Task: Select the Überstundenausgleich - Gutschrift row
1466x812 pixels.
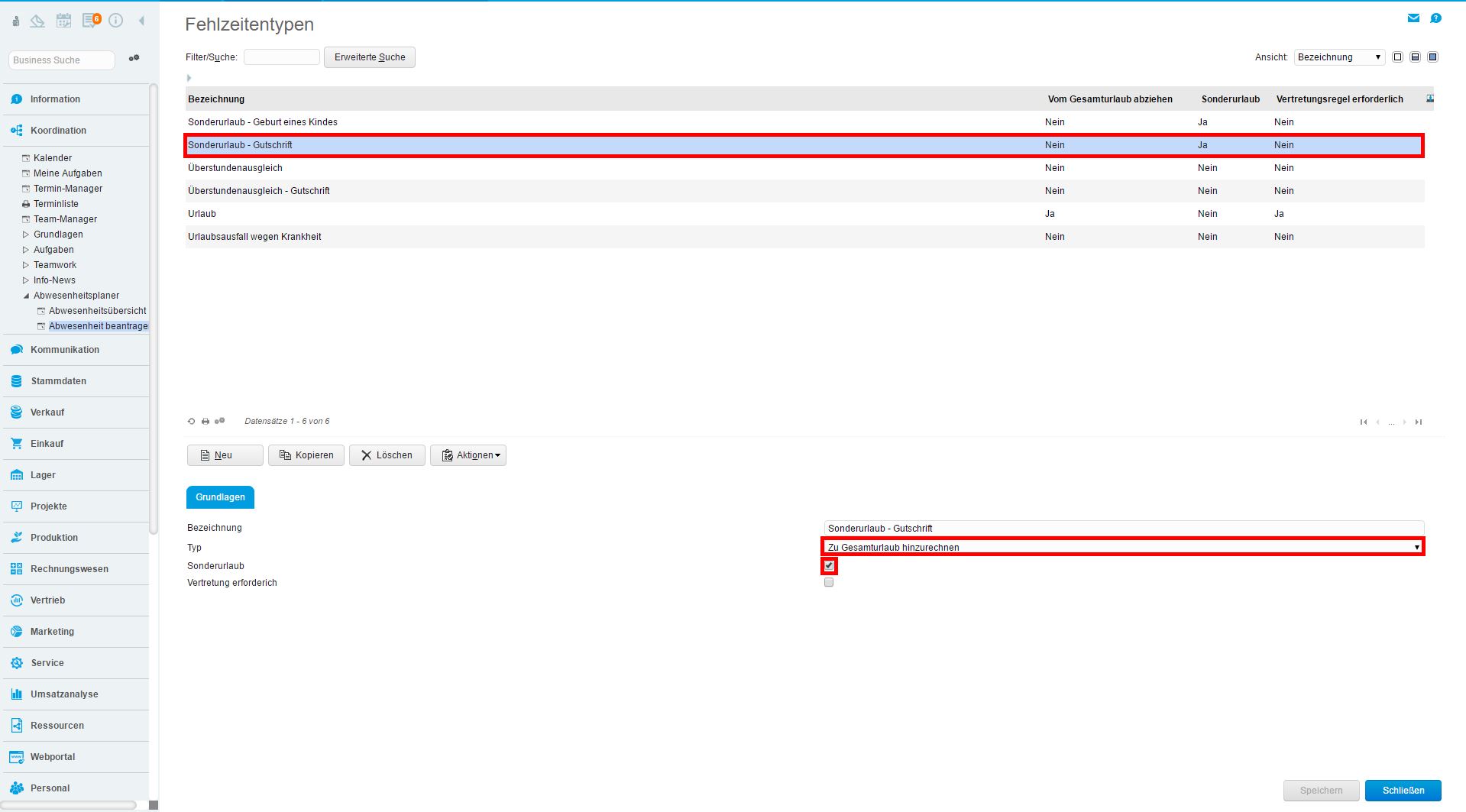Action: point(804,191)
